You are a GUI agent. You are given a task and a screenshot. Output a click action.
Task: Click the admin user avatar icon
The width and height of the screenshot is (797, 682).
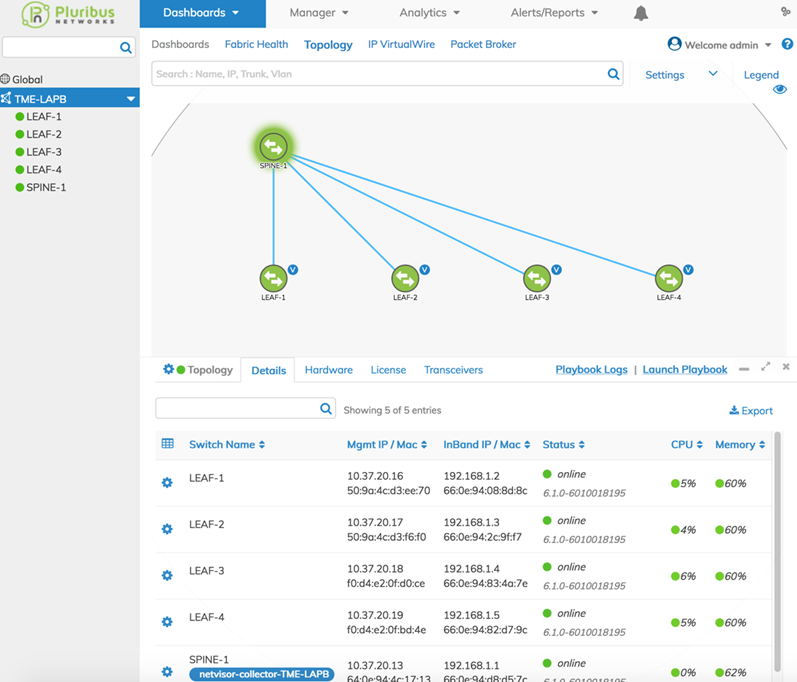point(675,44)
